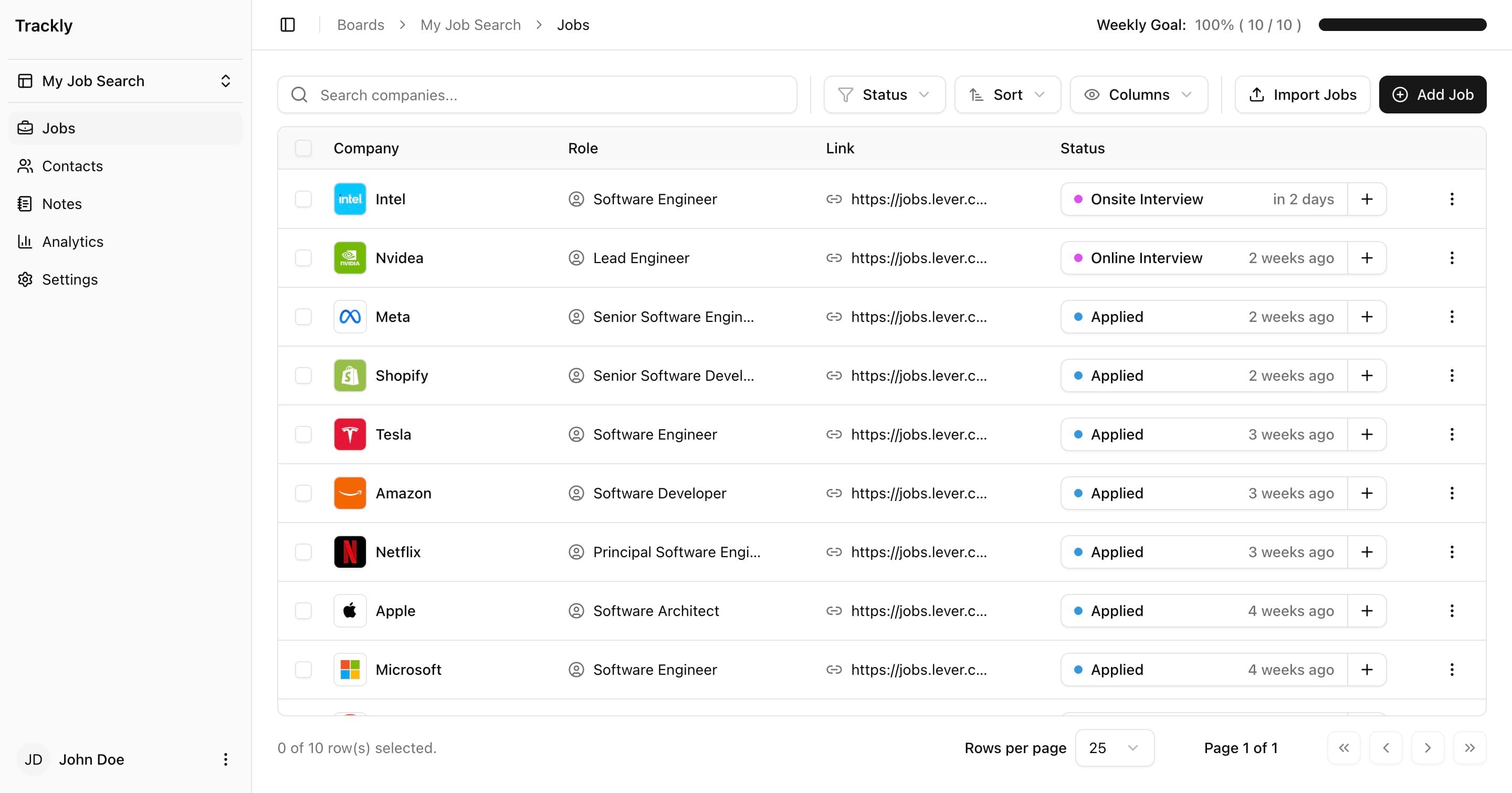Click the Apple company logo
This screenshot has width=1512, height=793.
(x=350, y=610)
